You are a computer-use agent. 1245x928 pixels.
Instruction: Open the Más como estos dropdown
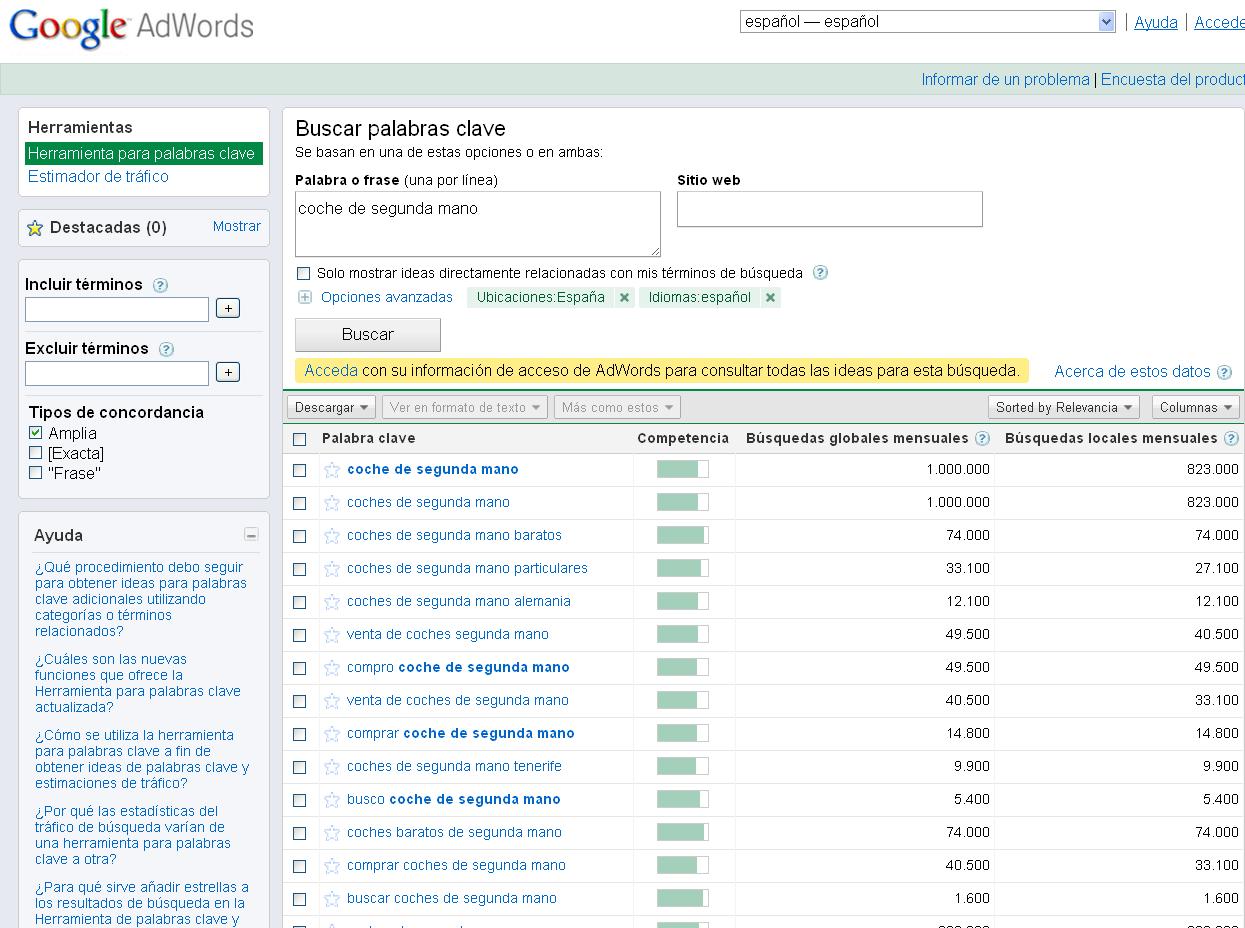coord(617,407)
